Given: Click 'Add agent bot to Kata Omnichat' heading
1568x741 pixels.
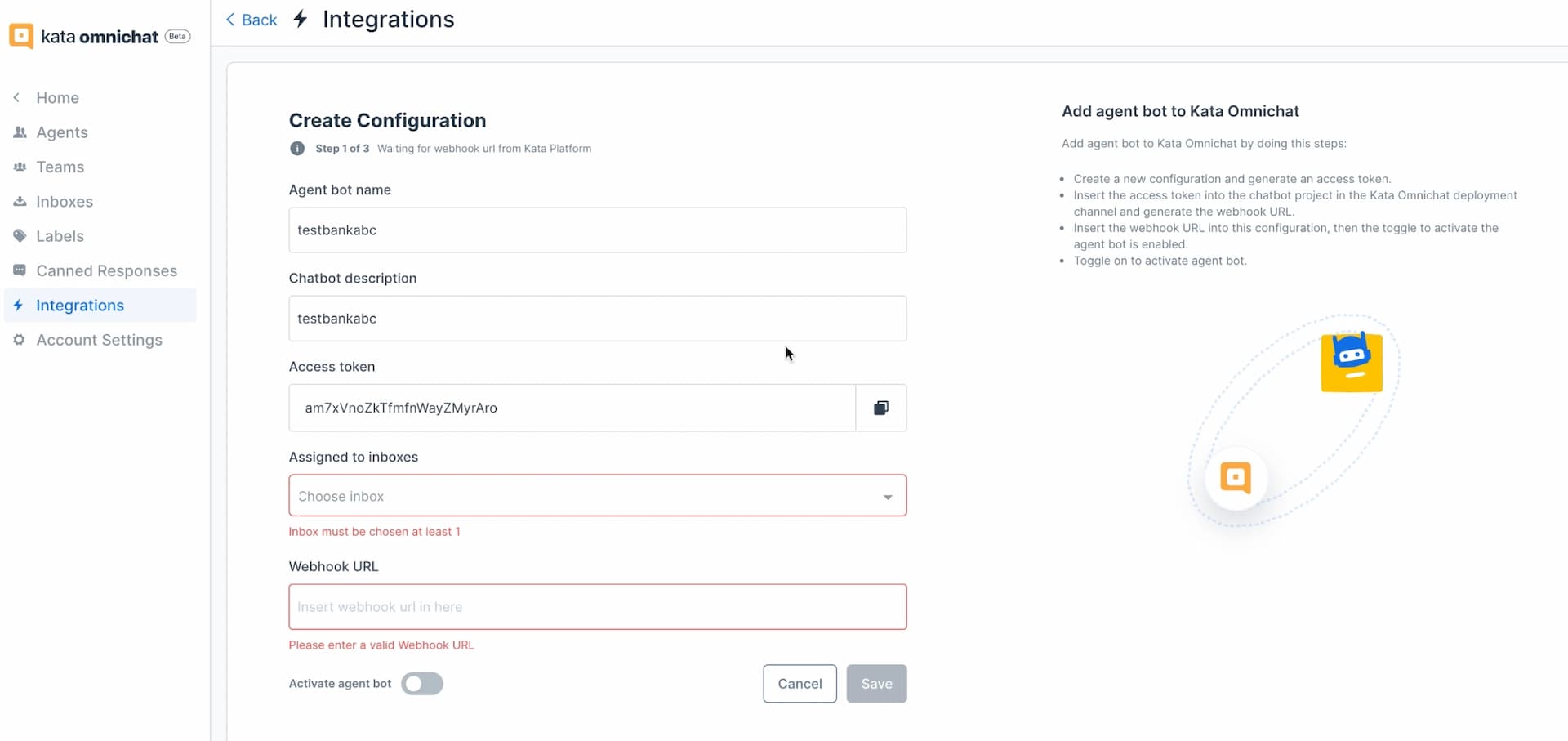Looking at the screenshot, I should [x=1180, y=111].
